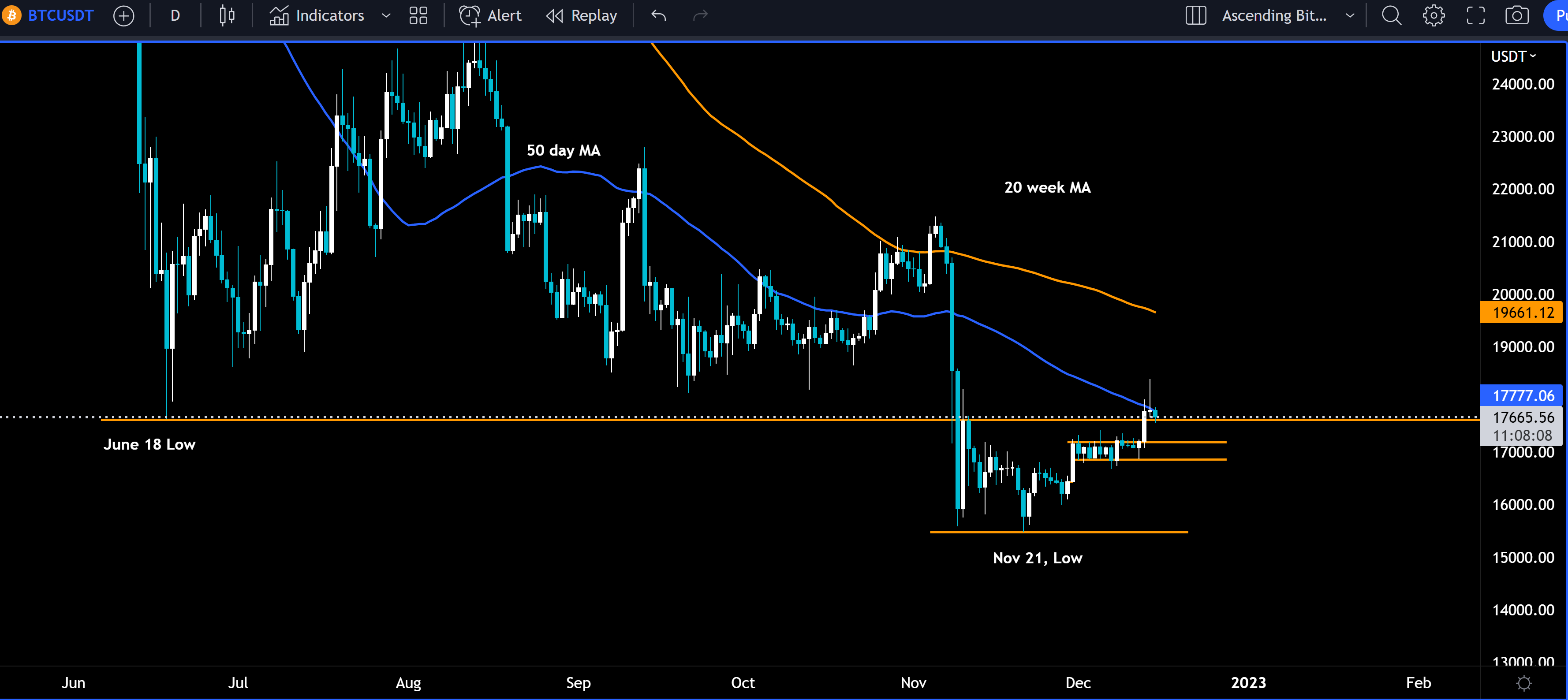
Task: Click the undo arrow
Action: click(x=659, y=16)
